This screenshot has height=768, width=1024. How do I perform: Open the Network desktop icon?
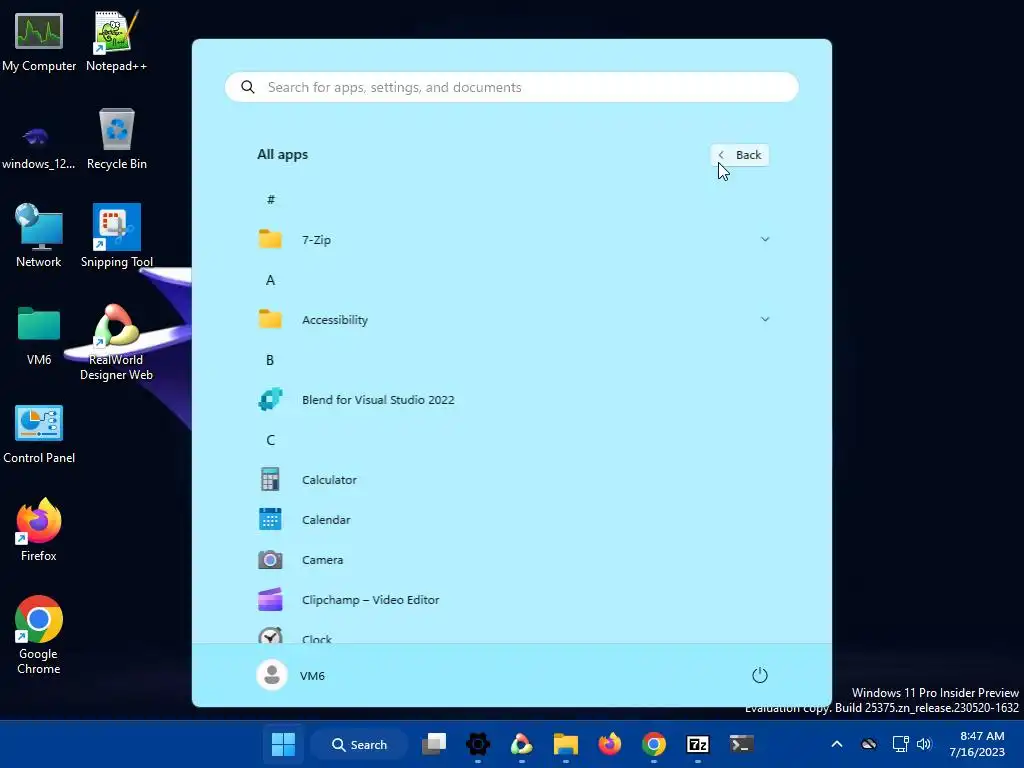(x=39, y=236)
